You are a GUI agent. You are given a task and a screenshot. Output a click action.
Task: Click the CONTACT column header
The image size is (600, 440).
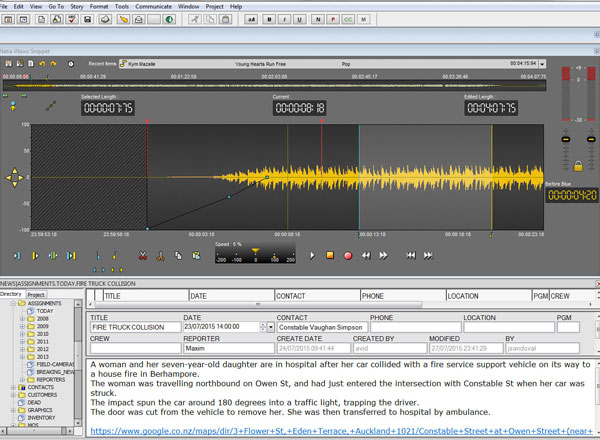pyautogui.click(x=318, y=296)
